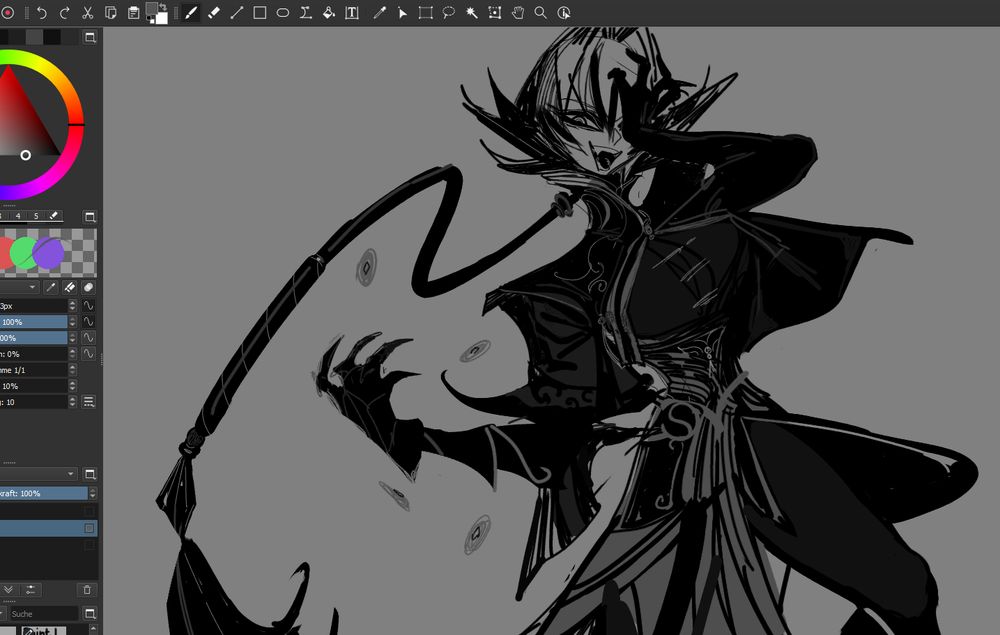Adjust spinner of the 1/1 row

click(x=72, y=370)
